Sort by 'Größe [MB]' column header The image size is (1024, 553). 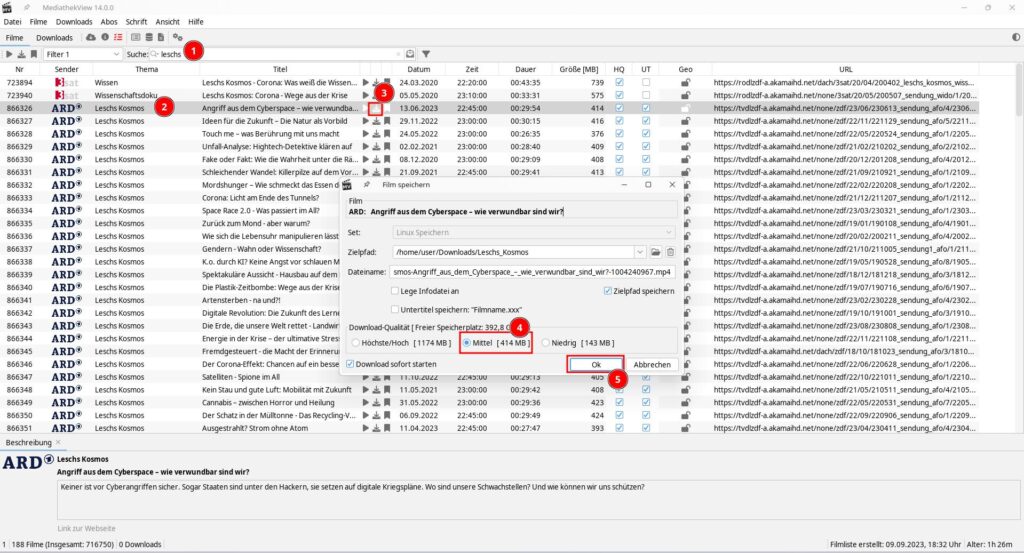point(579,69)
